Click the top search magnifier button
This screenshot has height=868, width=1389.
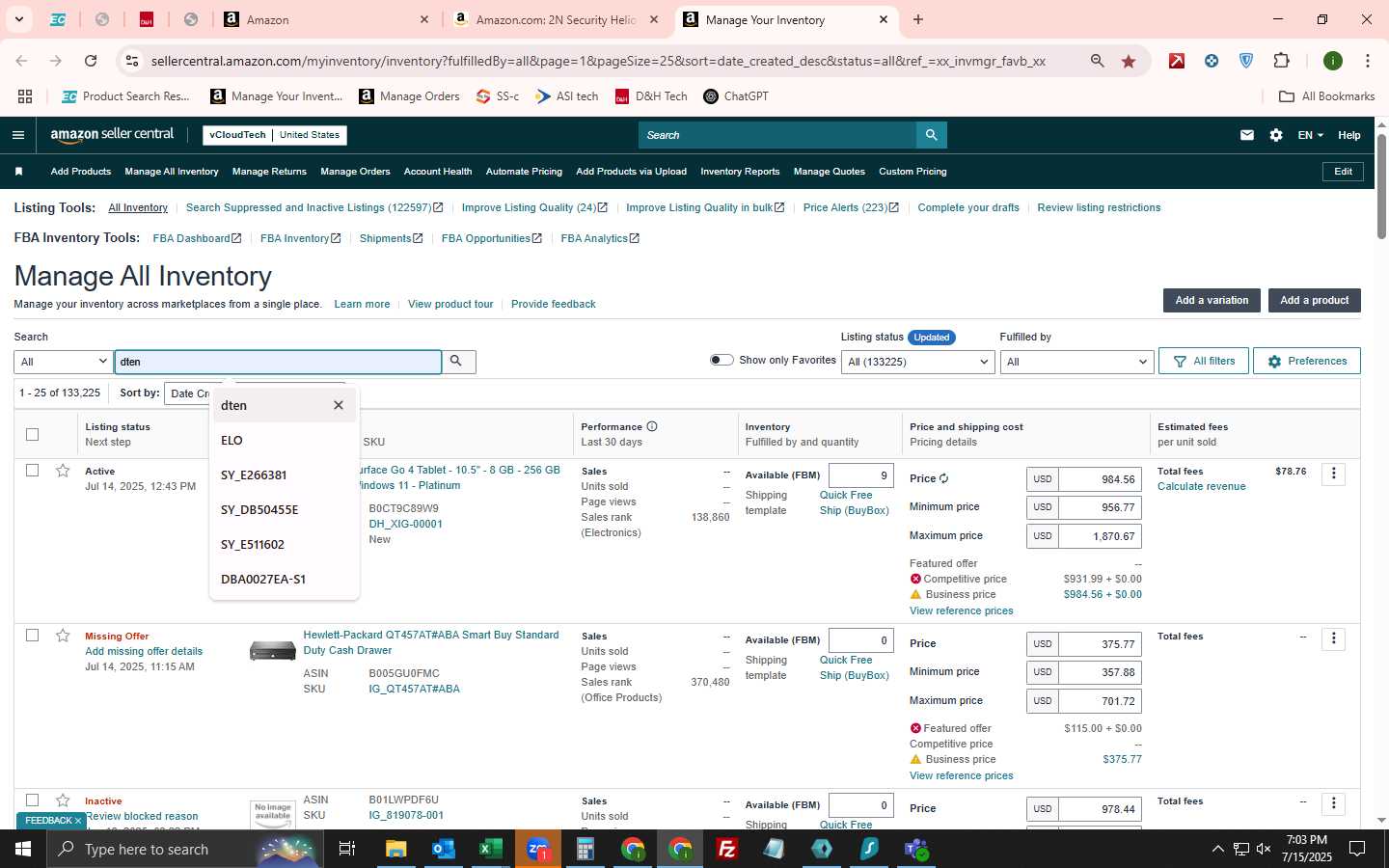point(931,135)
